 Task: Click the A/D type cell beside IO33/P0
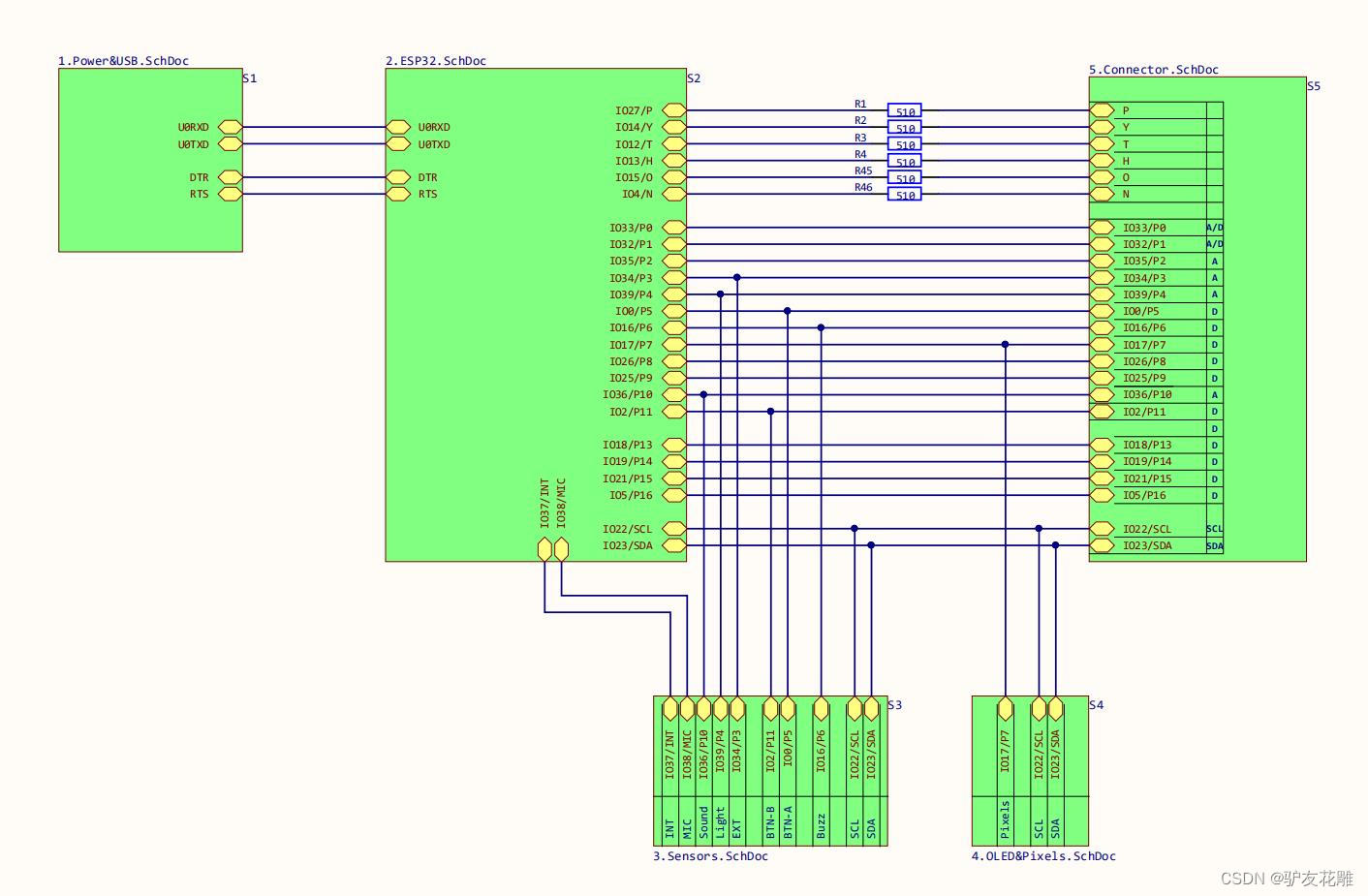[x=1215, y=228]
